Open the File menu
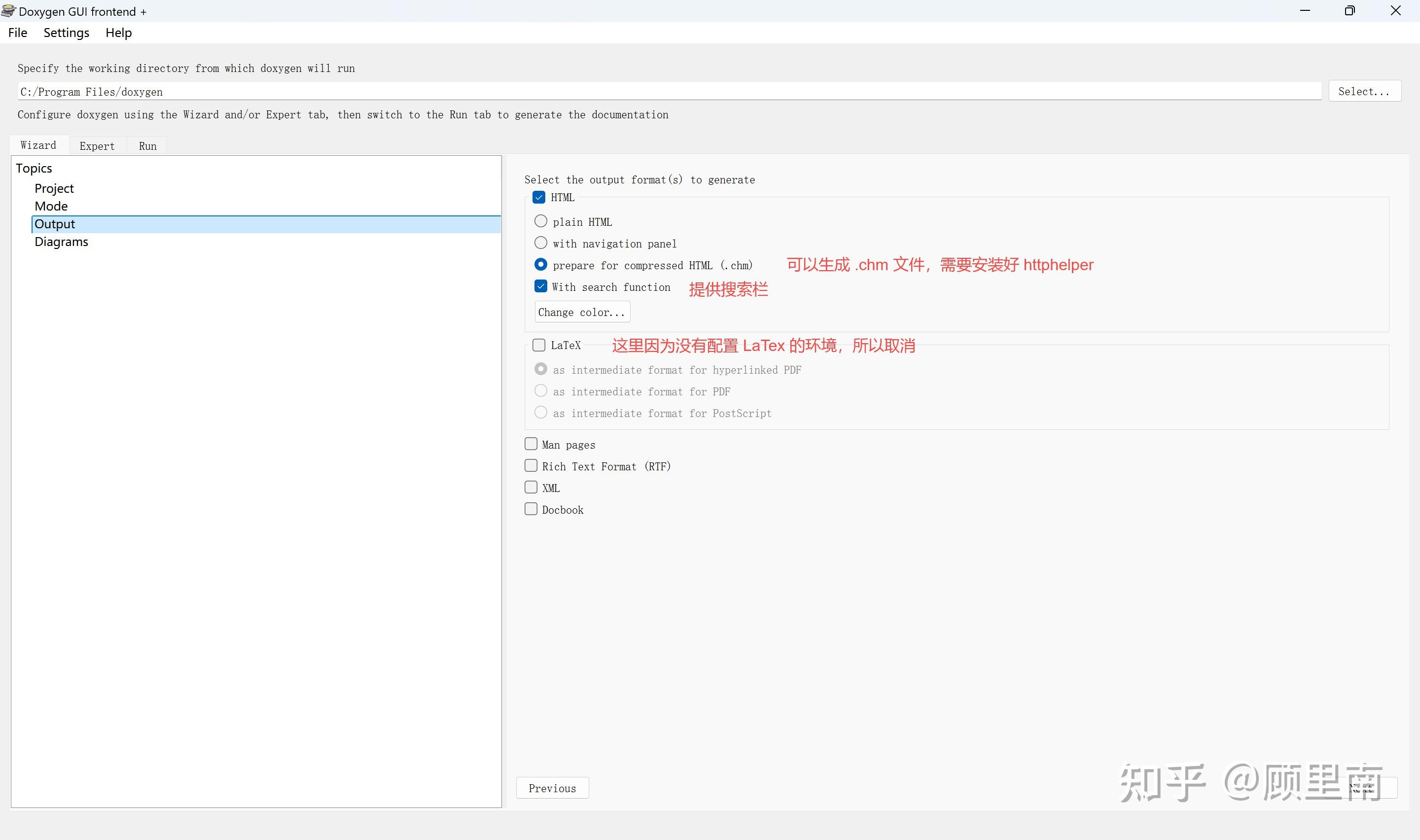The image size is (1420, 840). (18, 33)
